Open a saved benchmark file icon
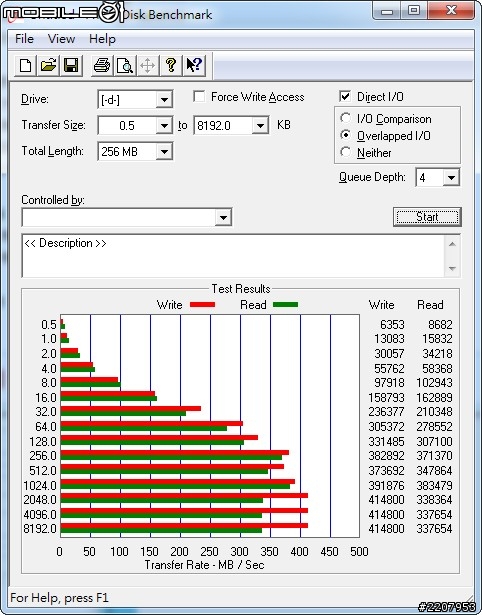Image resolution: width=482 pixels, height=615 pixels. tap(48, 65)
